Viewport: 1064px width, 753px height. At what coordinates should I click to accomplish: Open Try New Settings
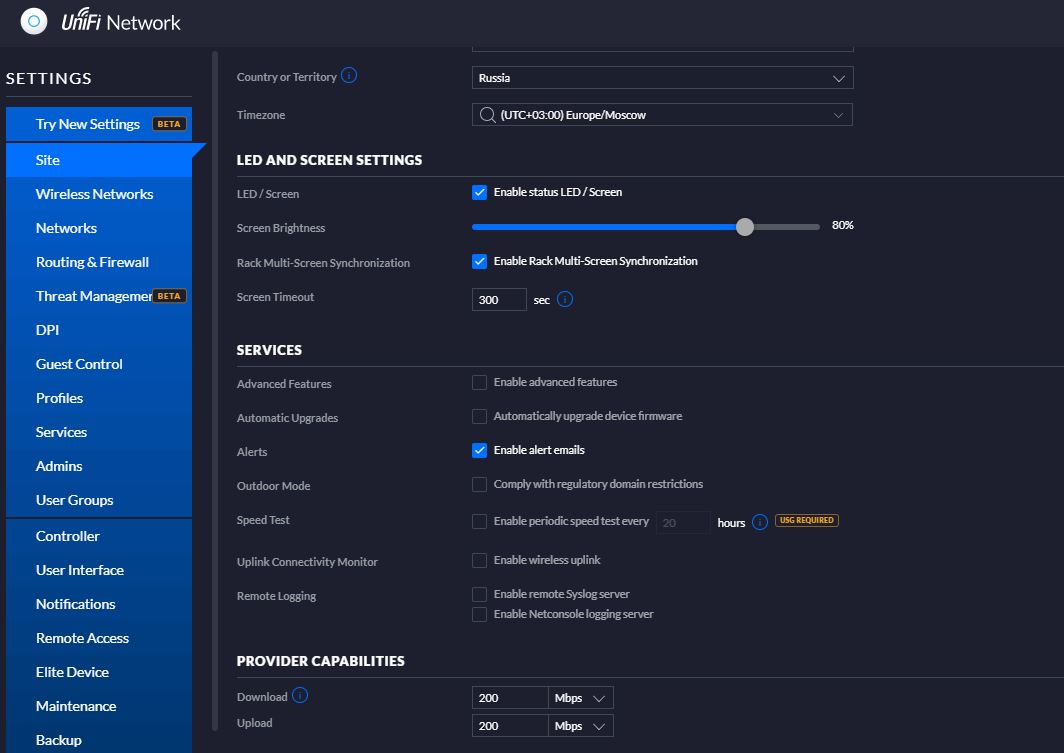(99, 124)
